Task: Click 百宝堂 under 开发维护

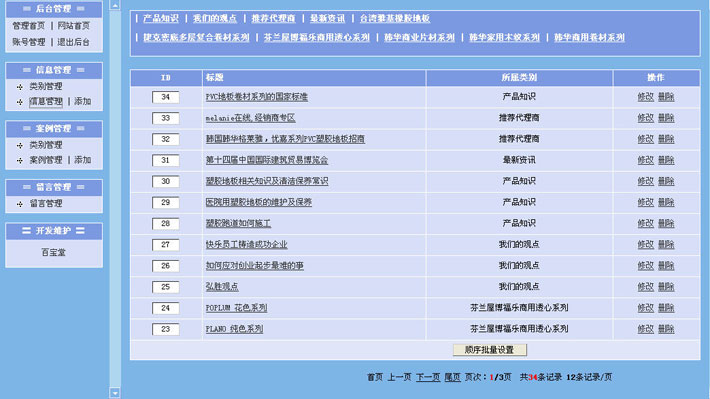Action: [x=53, y=252]
